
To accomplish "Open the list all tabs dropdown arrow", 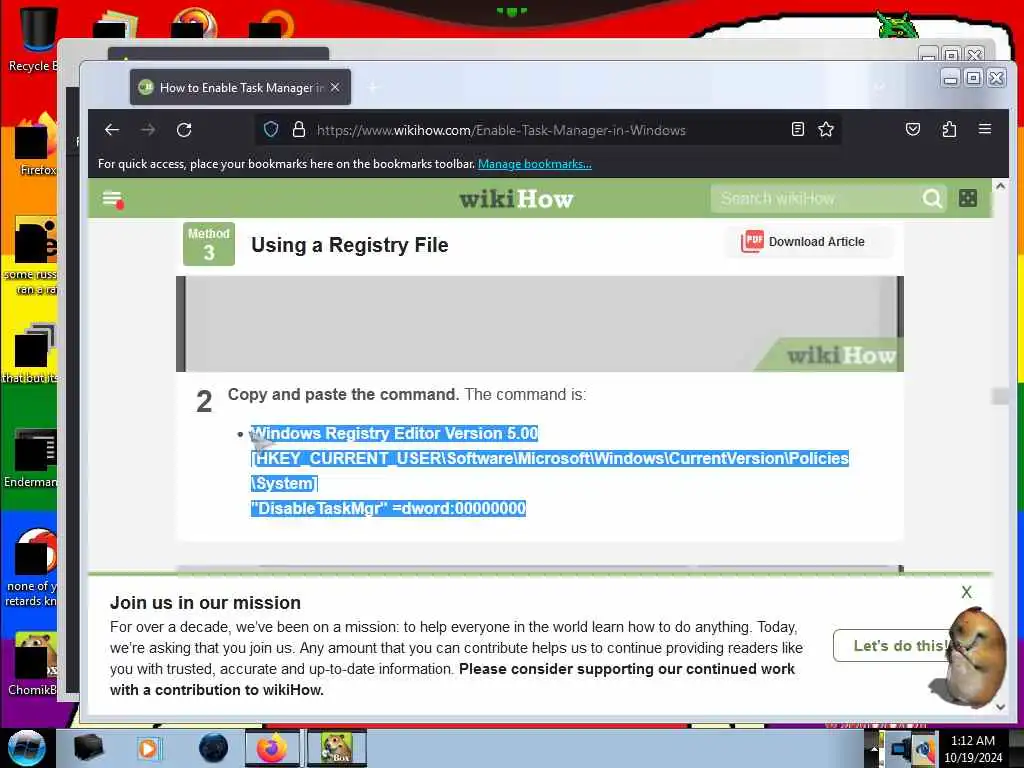I will coord(880,87).
